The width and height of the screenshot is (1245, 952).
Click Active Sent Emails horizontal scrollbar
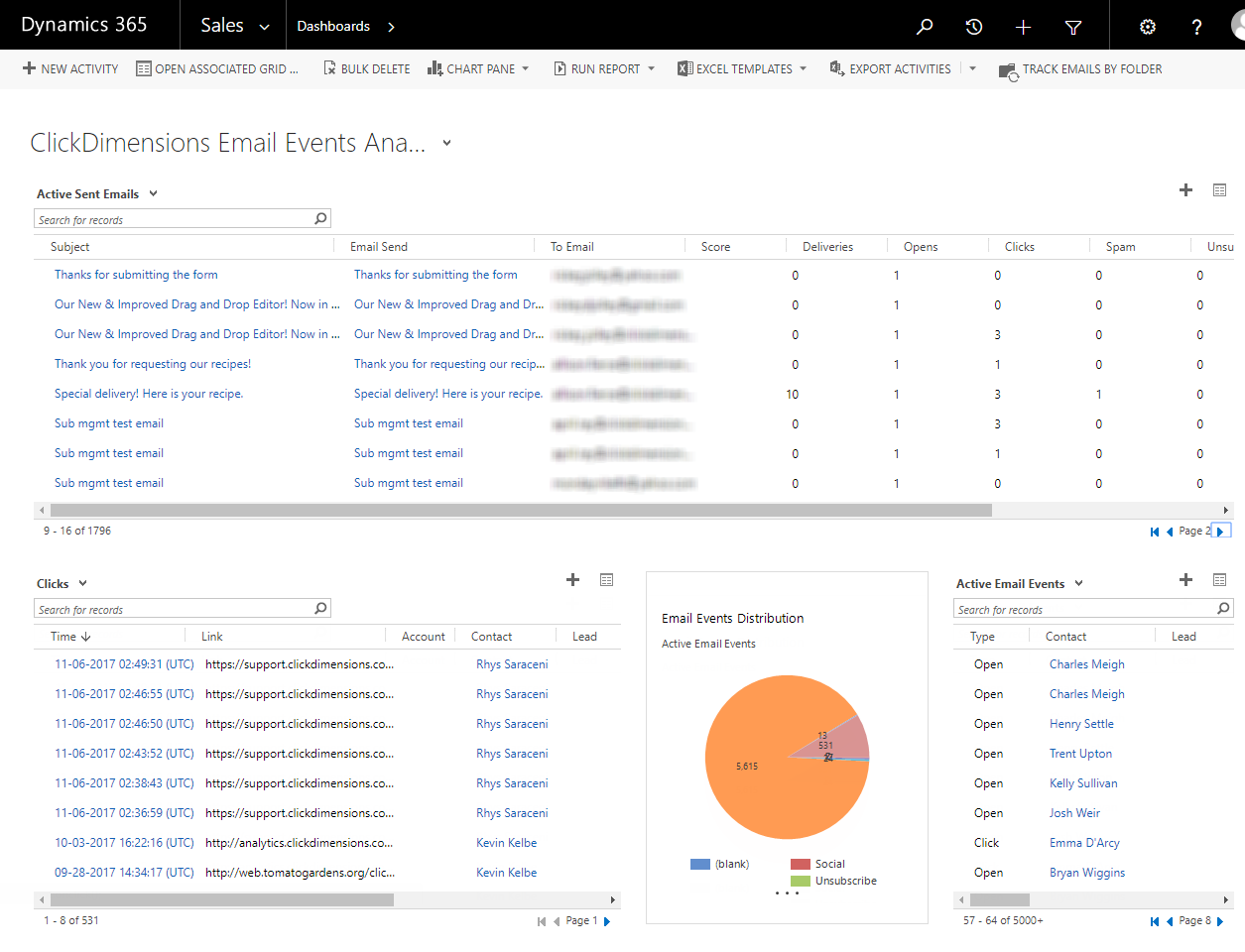click(521, 510)
